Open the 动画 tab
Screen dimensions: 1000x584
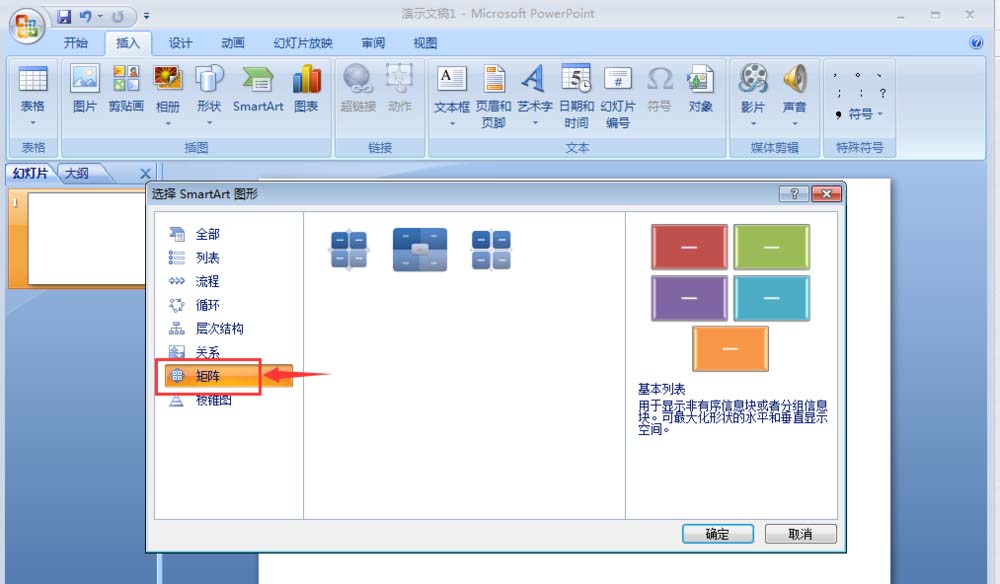pyautogui.click(x=233, y=43)
